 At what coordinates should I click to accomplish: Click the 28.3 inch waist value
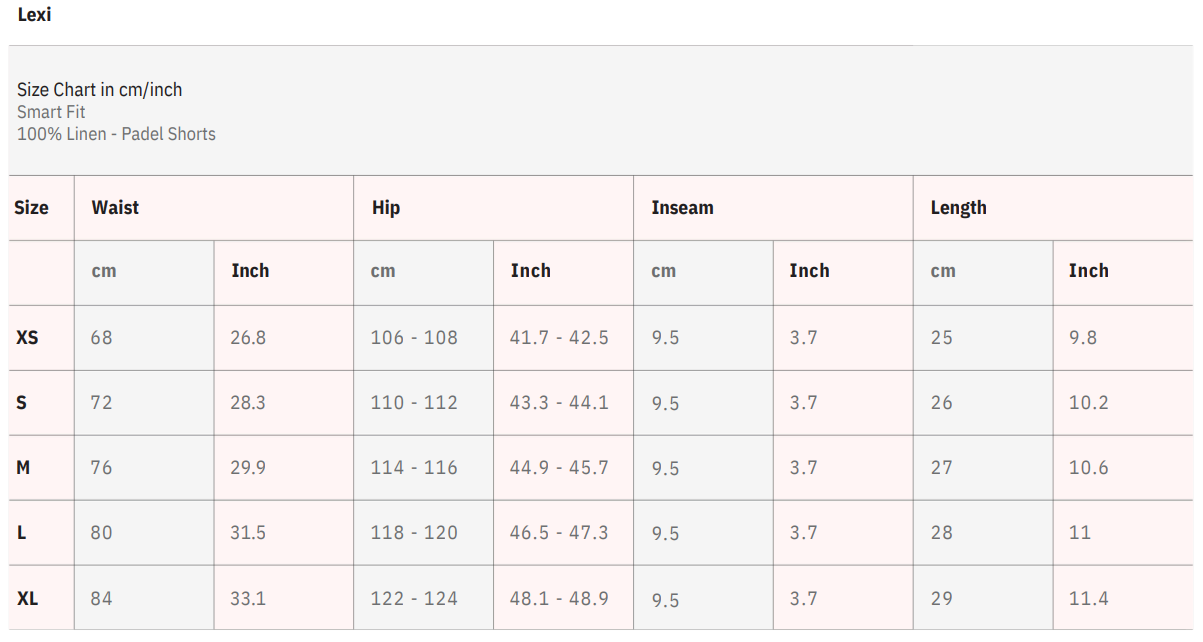point(248,403)
